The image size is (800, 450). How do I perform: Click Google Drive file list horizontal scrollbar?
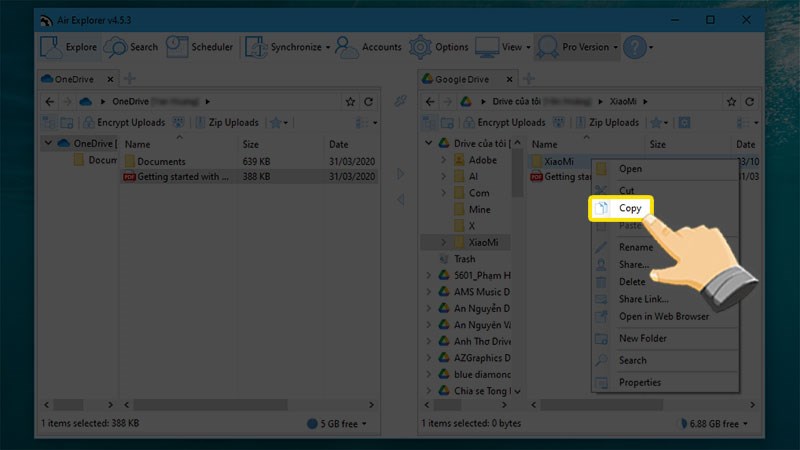tap(602, 405)
